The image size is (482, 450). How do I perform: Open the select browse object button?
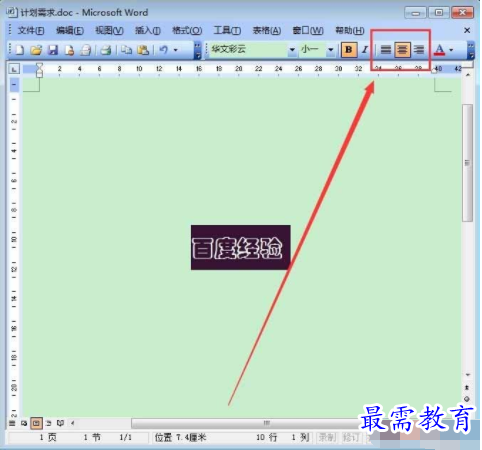click(x=467, y=399)
